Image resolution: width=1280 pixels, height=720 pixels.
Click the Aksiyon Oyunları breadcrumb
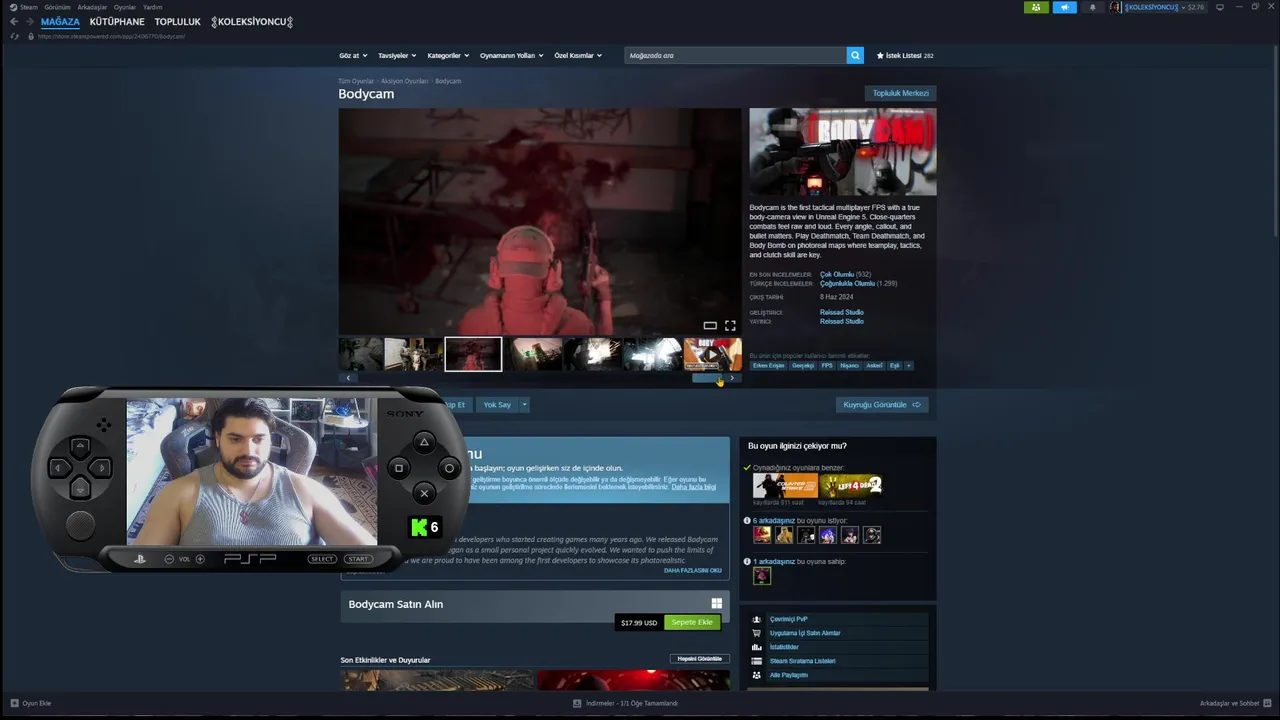[404, 81]
